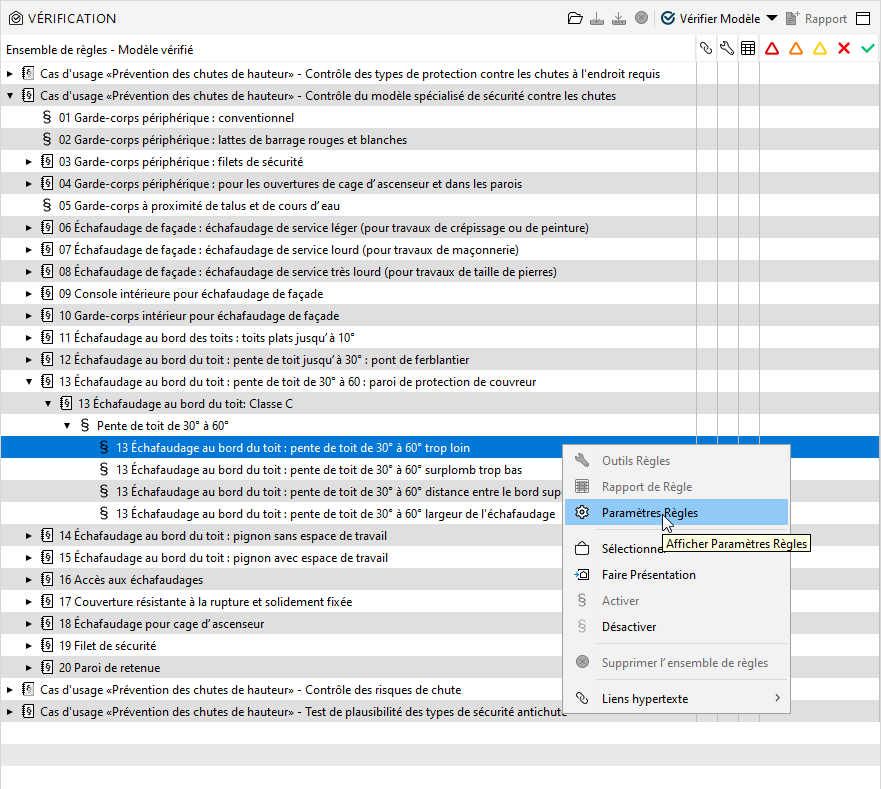Click the second save/download ruleset icon

click(619, 19)
